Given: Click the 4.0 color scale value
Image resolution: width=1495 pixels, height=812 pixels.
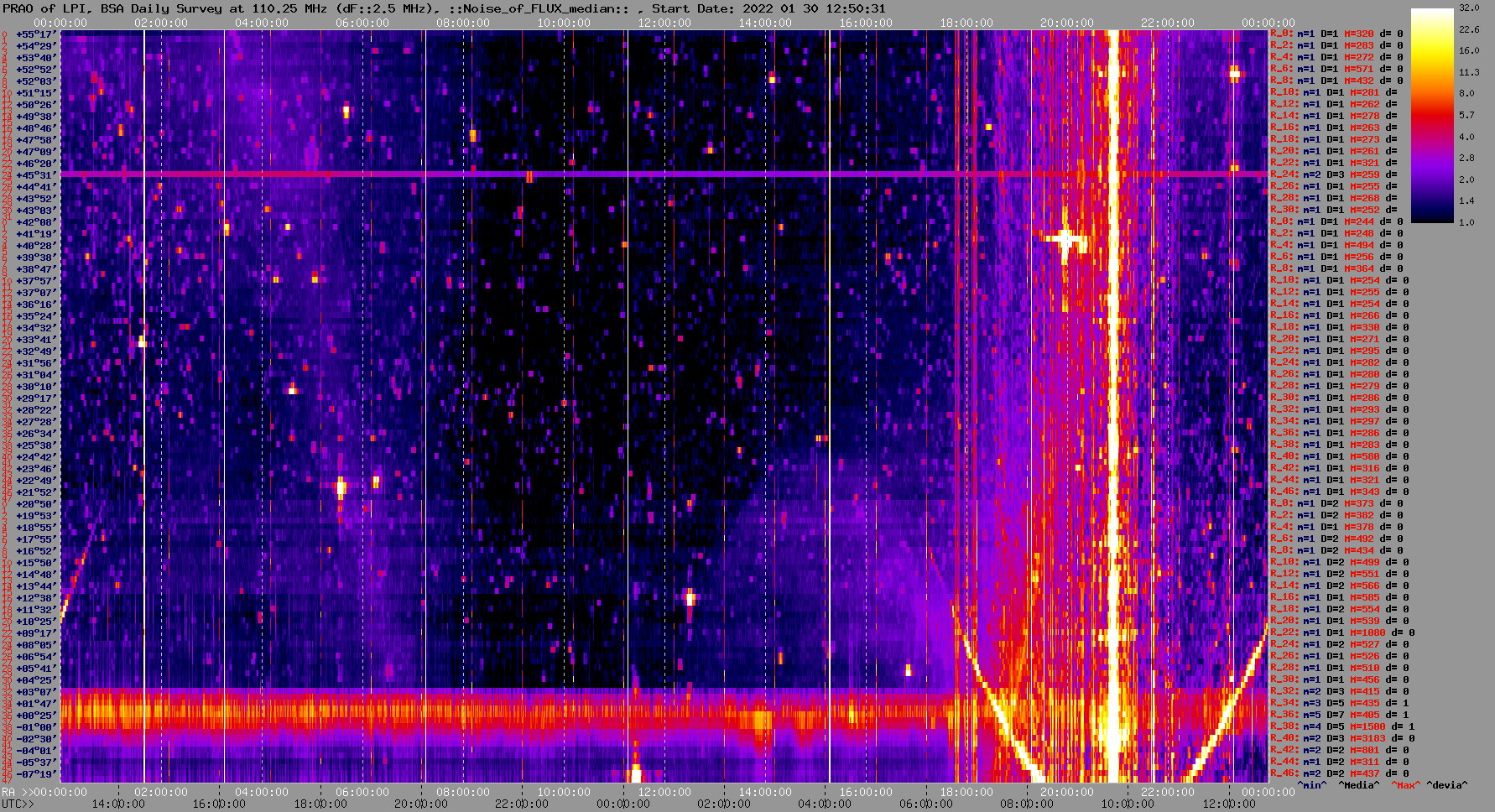Looking at the screenshot, I should [x=1466, y=137].
